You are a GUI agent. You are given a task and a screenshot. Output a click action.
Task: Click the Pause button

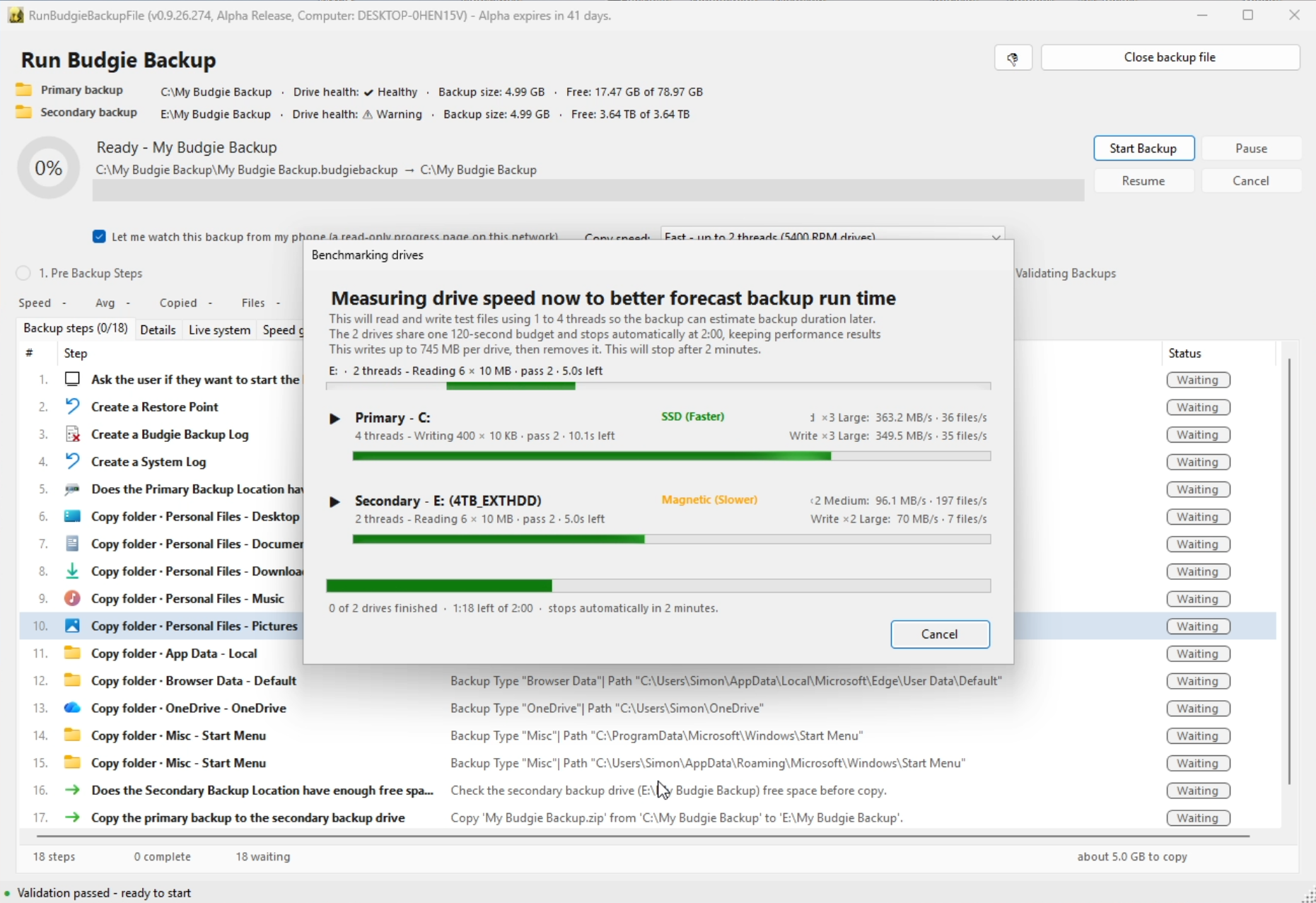[x=1251, y=148]
